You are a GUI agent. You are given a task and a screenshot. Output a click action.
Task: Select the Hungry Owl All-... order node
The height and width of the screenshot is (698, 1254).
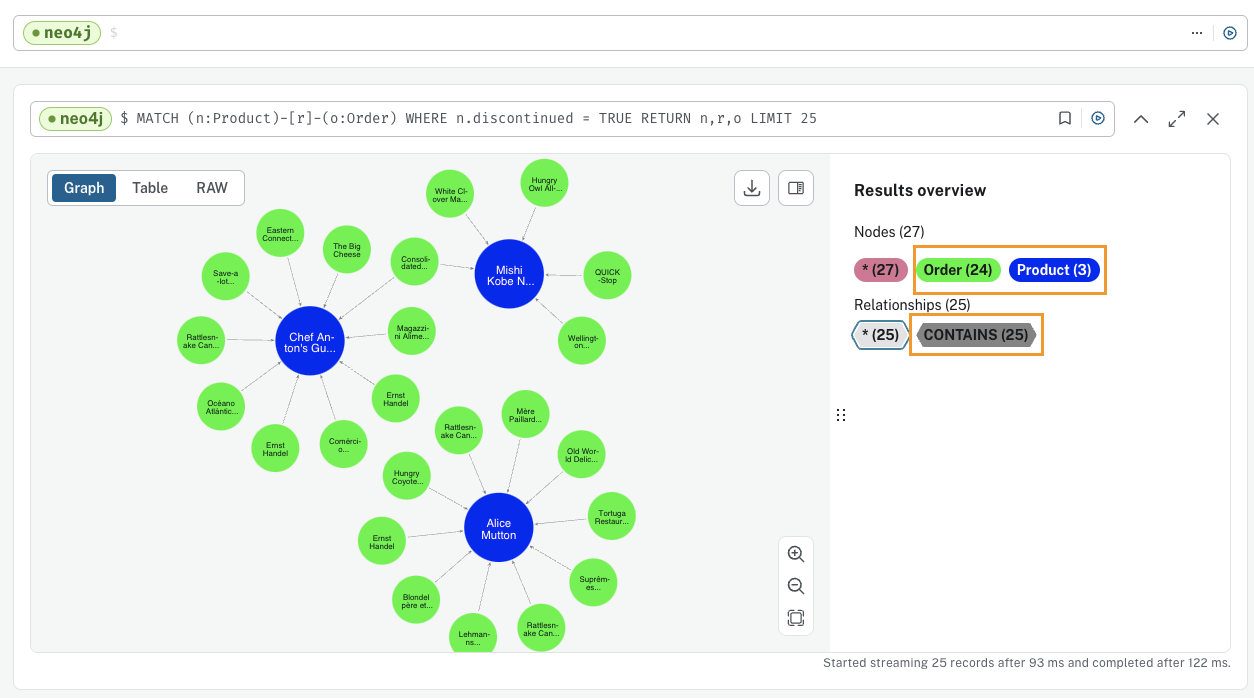coord(545,184)
